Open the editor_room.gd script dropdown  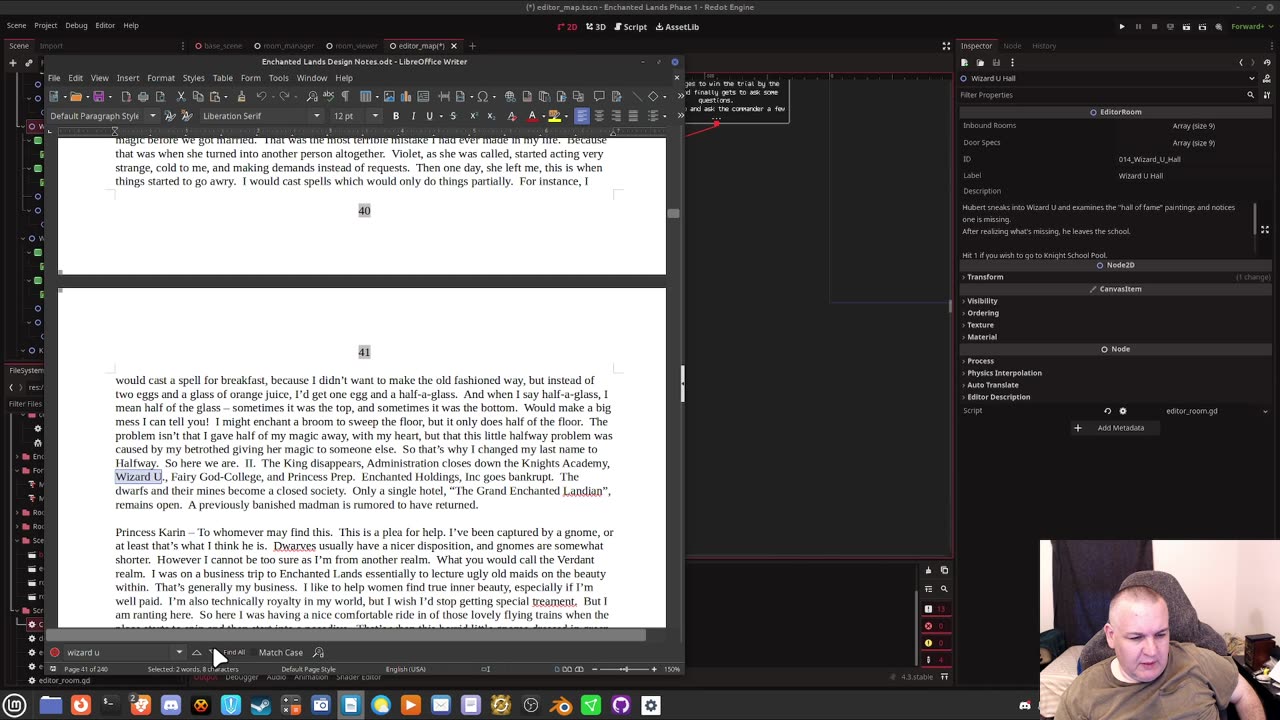tap(1265, 411)
